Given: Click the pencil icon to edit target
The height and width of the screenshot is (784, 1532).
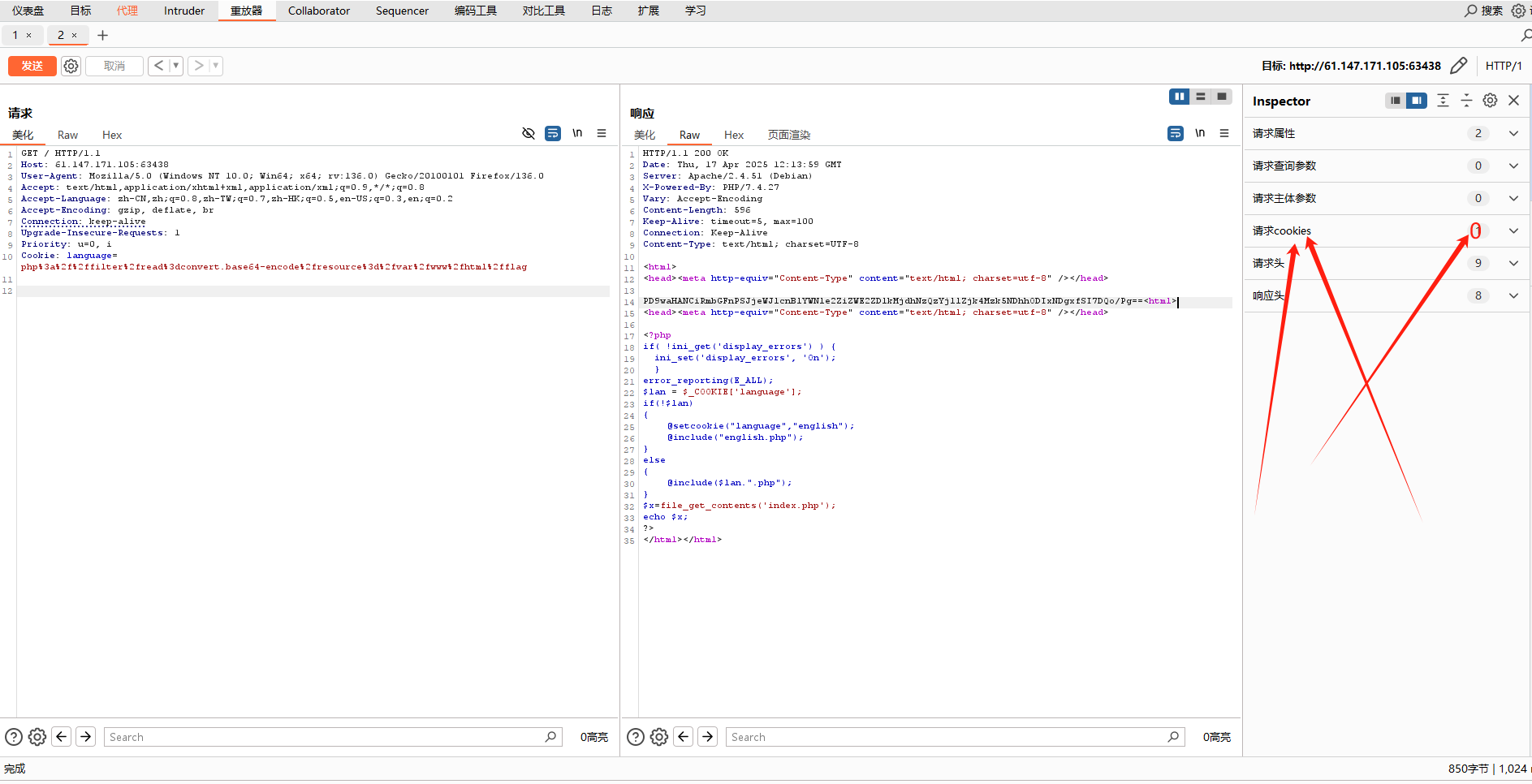Looking at the screenshot, I should click(x=1458, y=66).
